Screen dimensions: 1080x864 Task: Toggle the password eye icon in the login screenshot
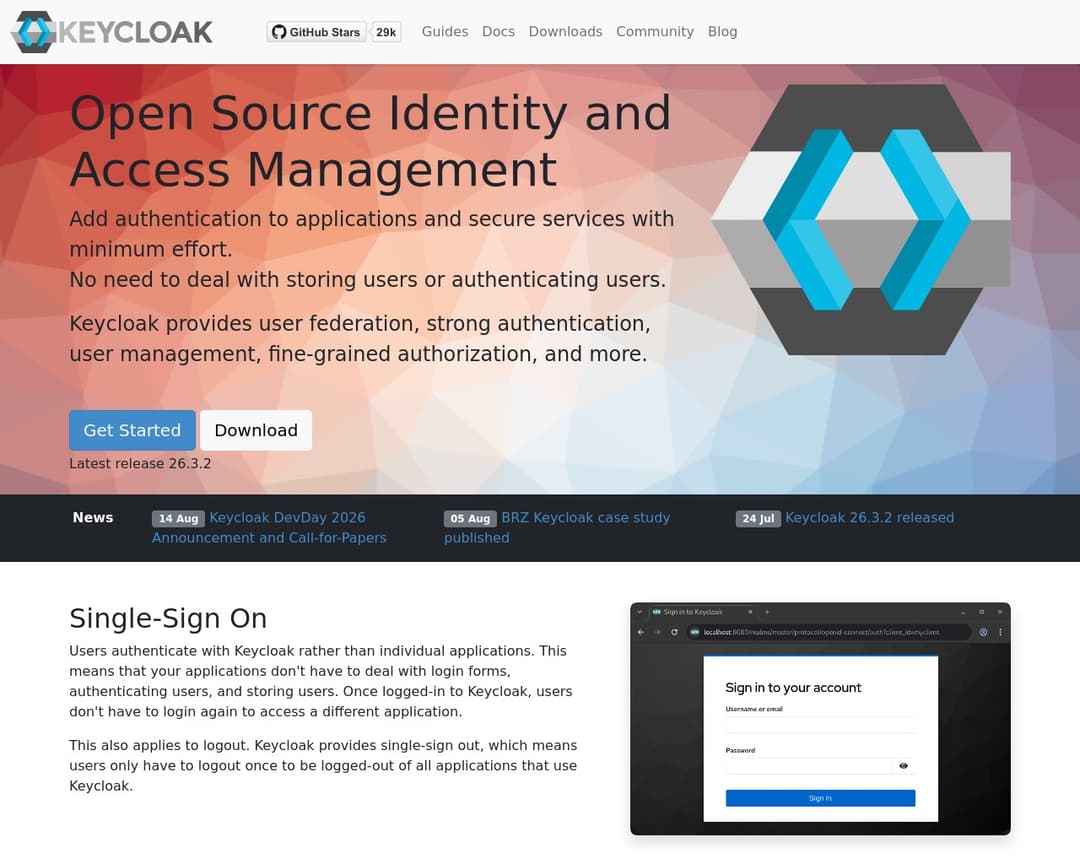pyautogui.click(x=904, y=766)
